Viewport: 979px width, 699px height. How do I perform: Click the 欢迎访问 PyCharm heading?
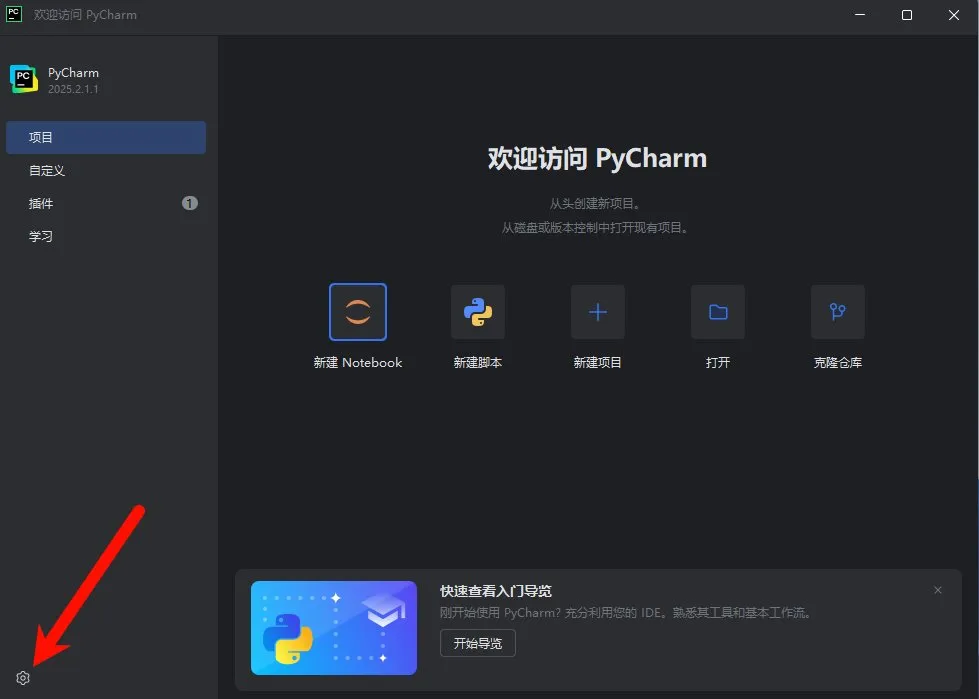pyautogui.click(x=598, y=158)
